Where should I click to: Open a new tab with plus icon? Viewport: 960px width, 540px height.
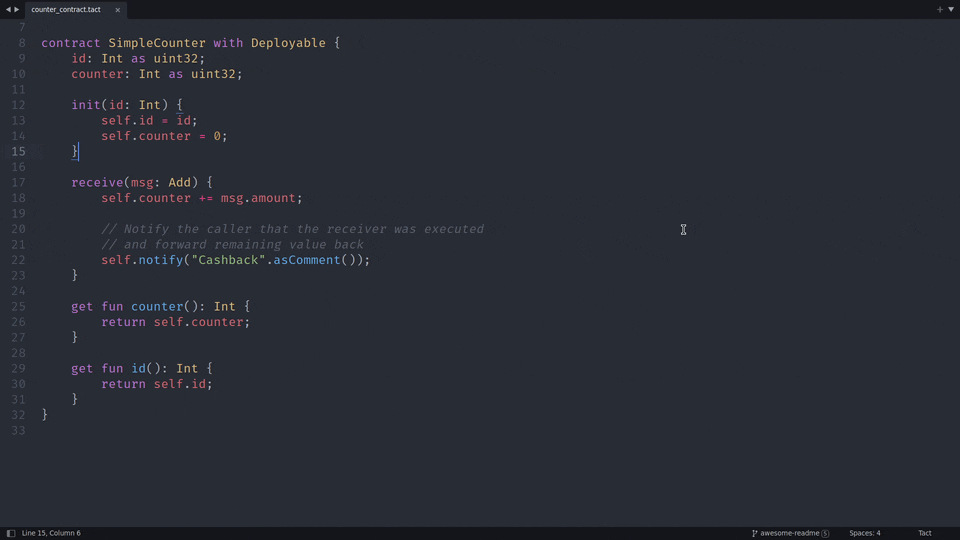(940, 9)
